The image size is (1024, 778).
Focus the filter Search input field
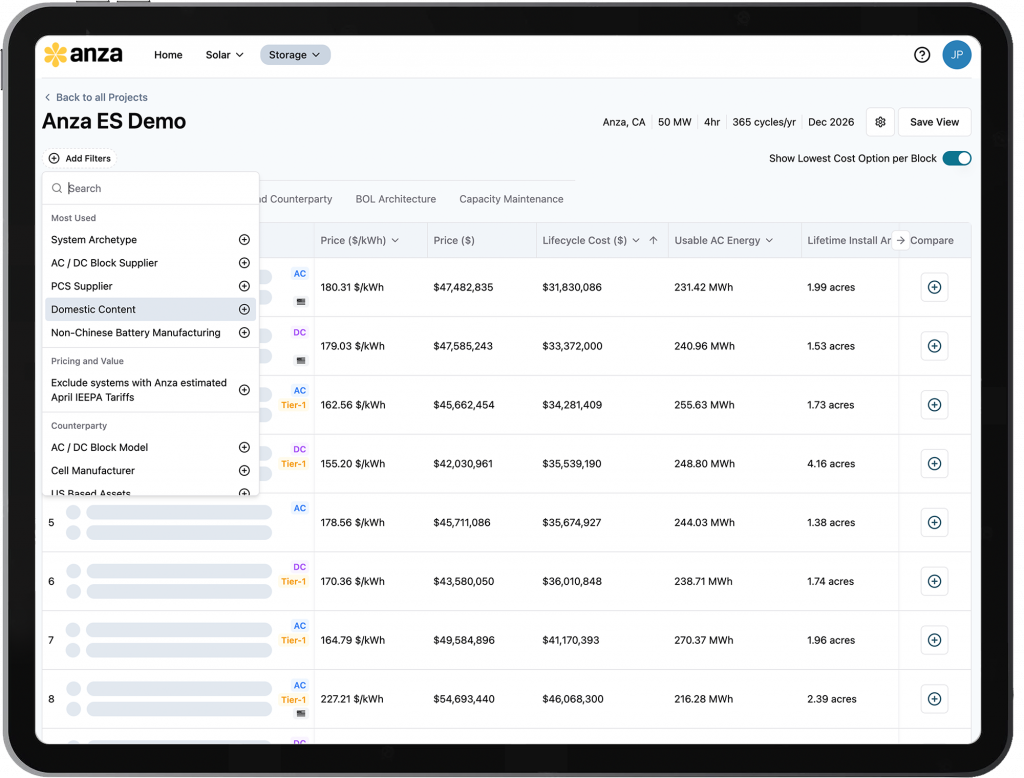pos(150,188)
